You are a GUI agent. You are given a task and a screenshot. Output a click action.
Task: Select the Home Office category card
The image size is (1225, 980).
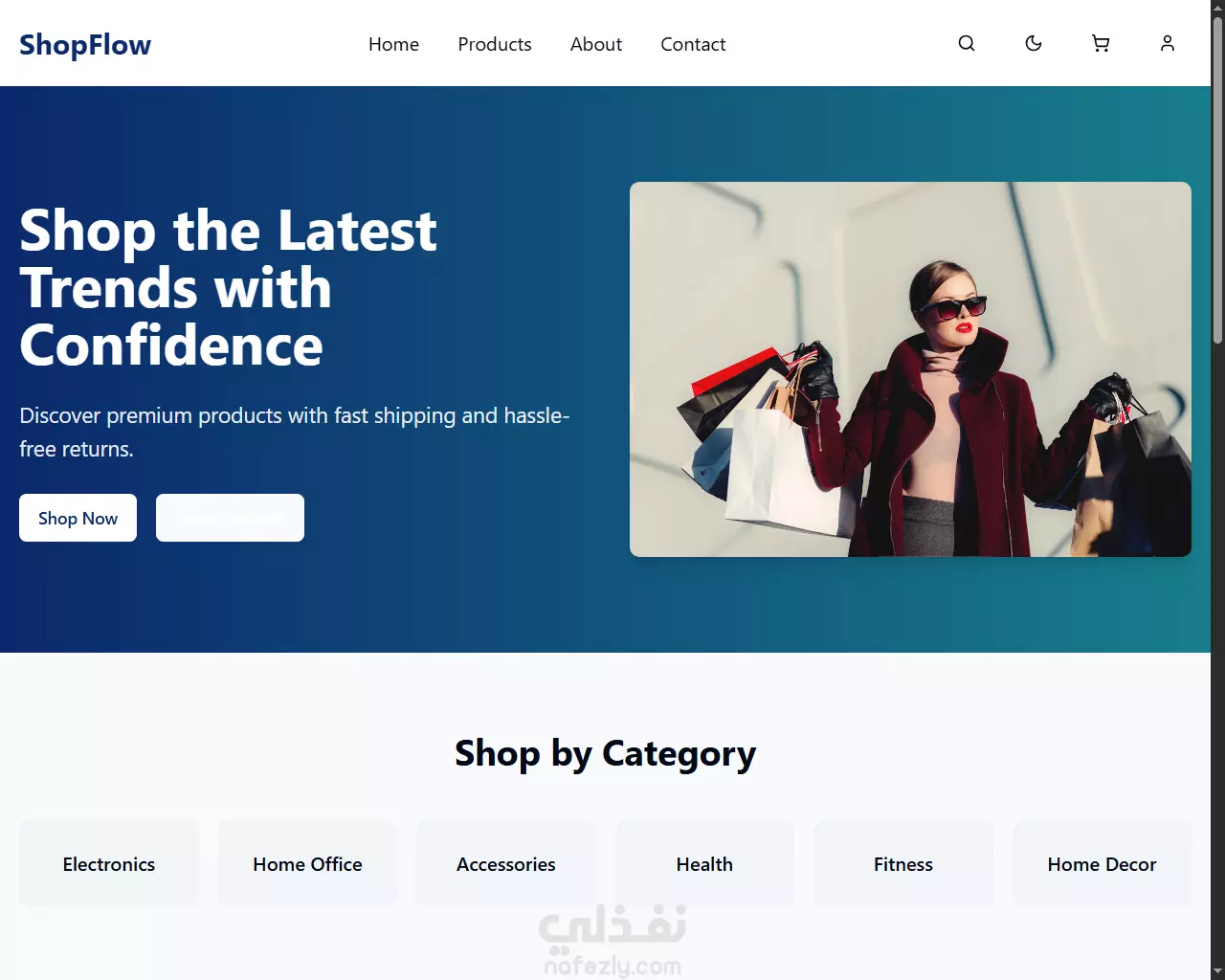(307, 863)
